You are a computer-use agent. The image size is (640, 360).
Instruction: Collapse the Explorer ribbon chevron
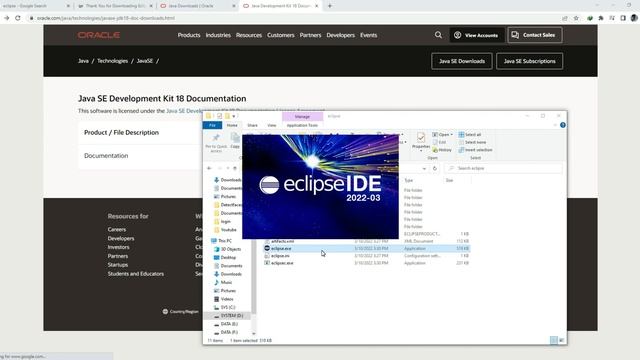555,125
